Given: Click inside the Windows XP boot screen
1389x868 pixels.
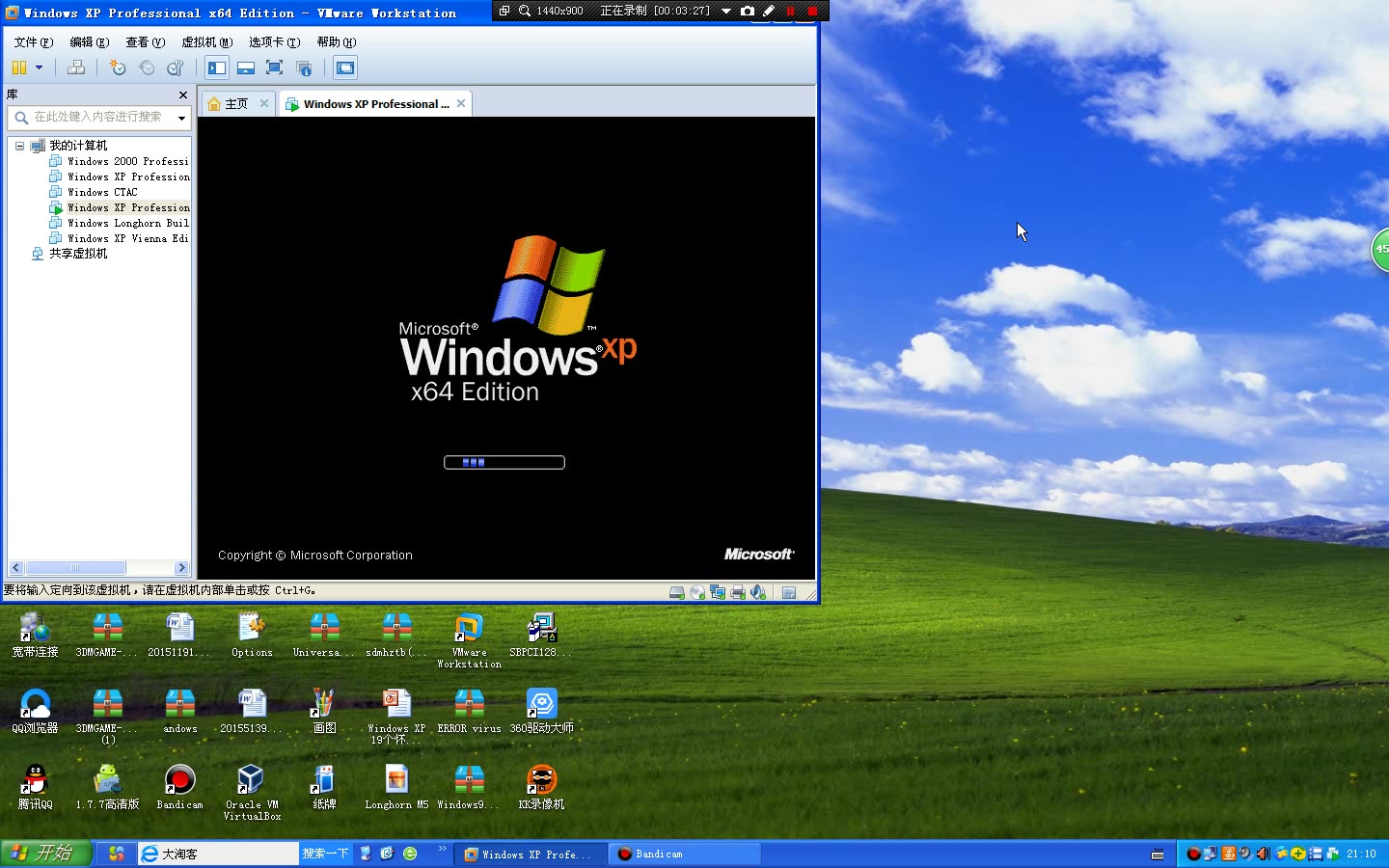Looking at the screenshot, I should click(x=506, y=348).
